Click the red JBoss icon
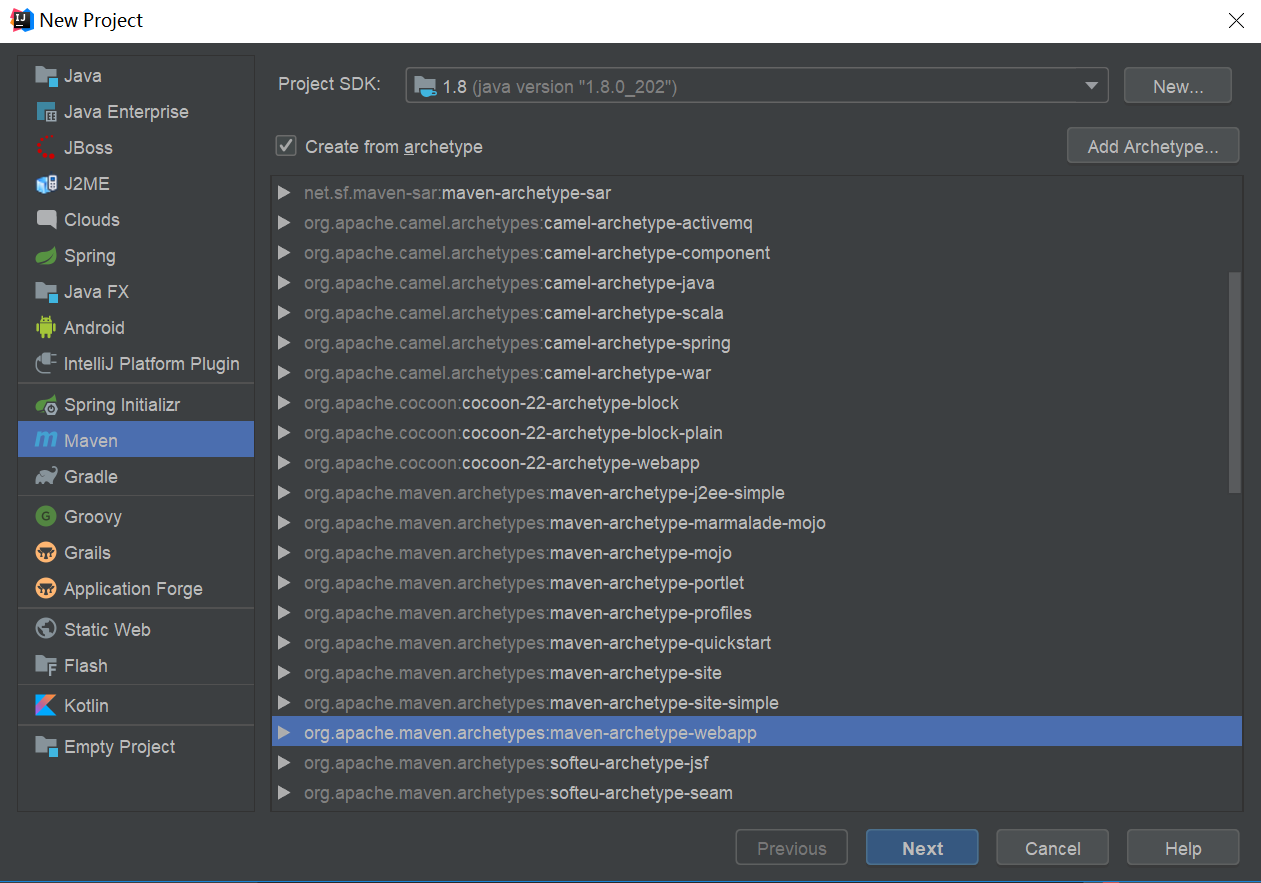 point(46,148)
